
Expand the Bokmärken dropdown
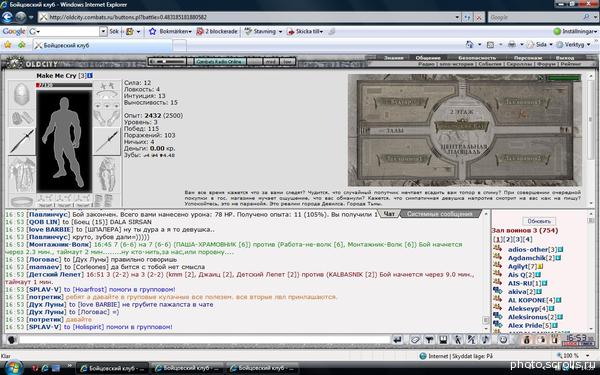pos(190,31)
